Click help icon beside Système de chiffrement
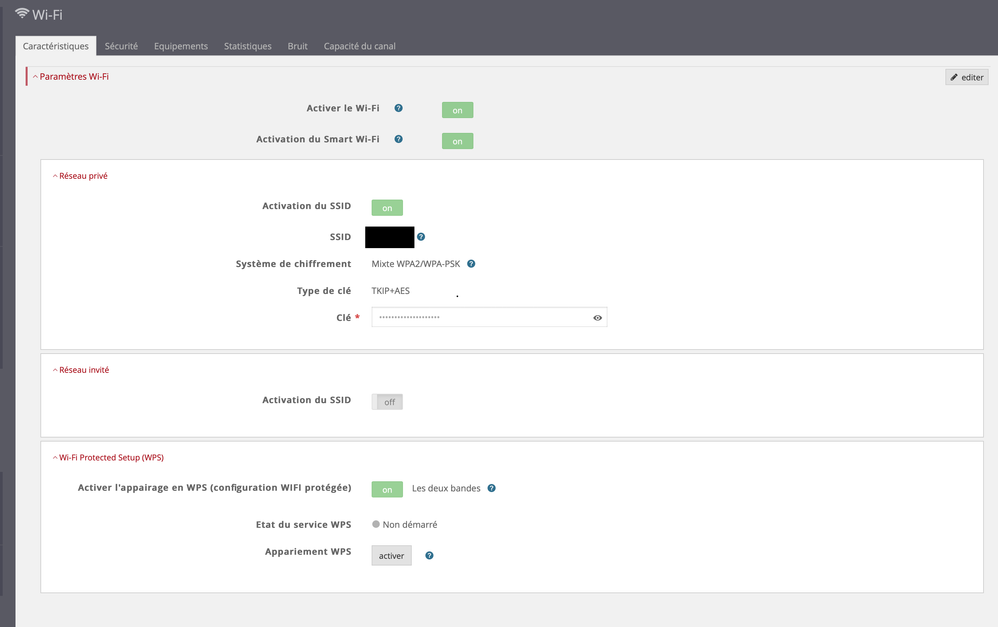 (x=471, y=264)
